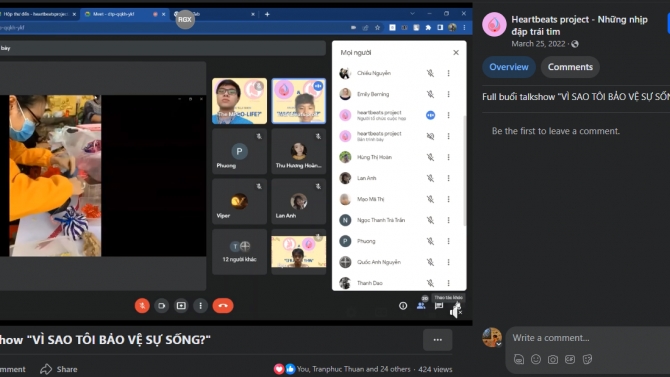Attach a photo to the comment

click(552, 359)
